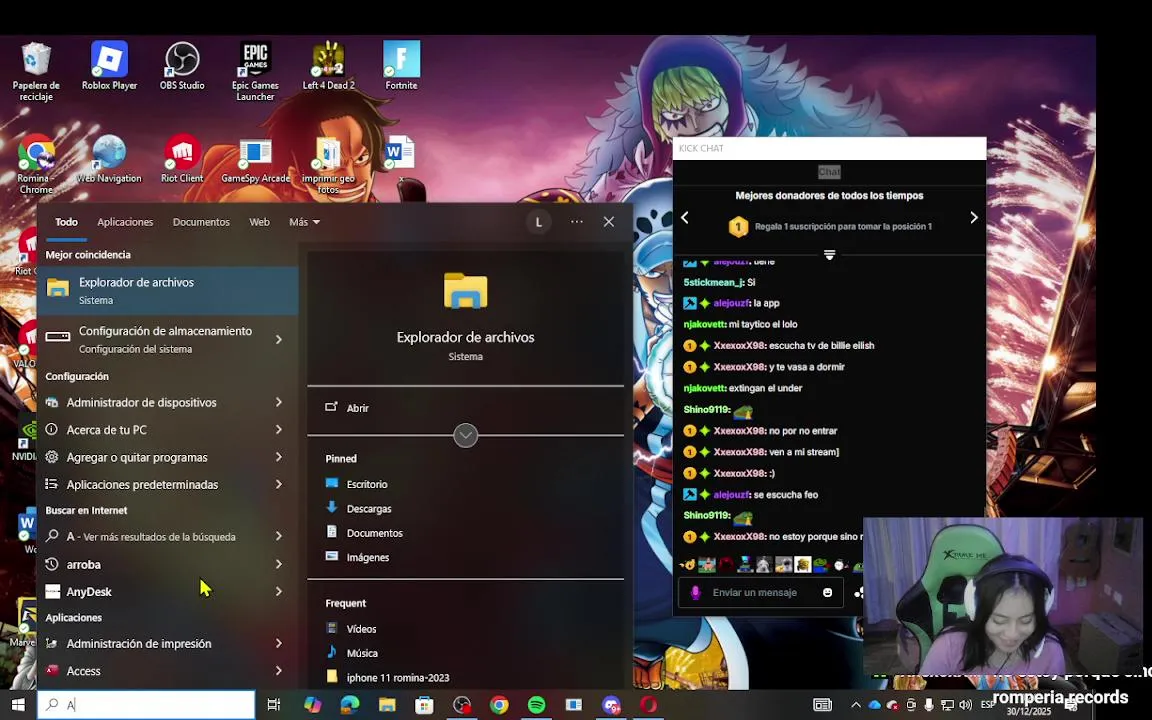Switch to the Aplicaciones search tab
The image size is (1152, 720).
coord(125,222)
